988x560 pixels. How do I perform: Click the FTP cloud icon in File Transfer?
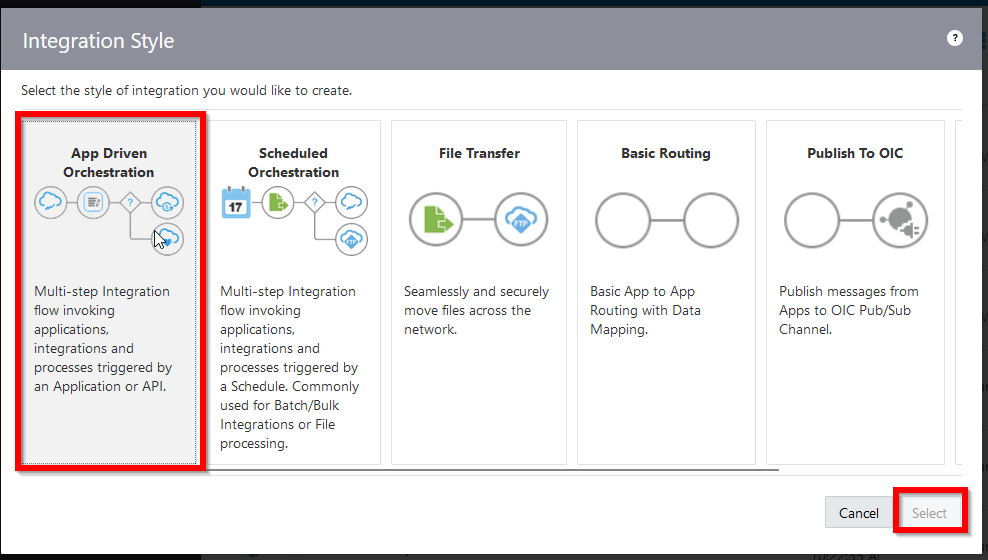tap(521, 219)
